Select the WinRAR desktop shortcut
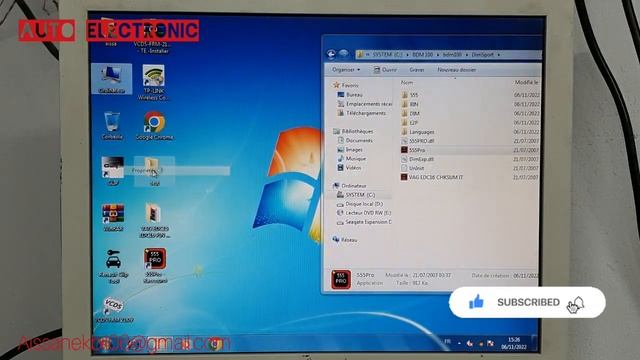 click(x=113, y=218)
